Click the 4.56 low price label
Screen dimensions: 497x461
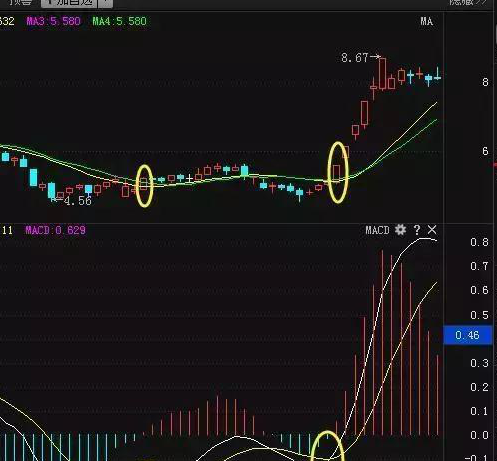coord(77,201)
